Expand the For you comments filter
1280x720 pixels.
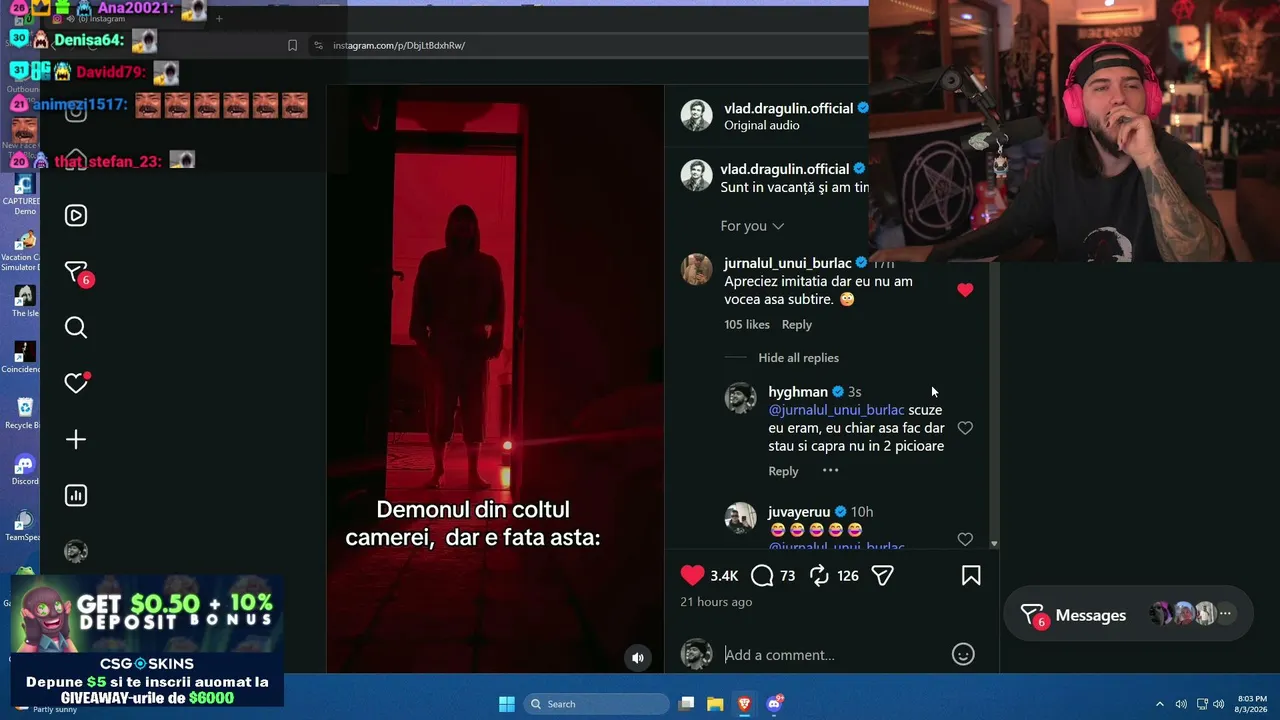coord(752,226)
